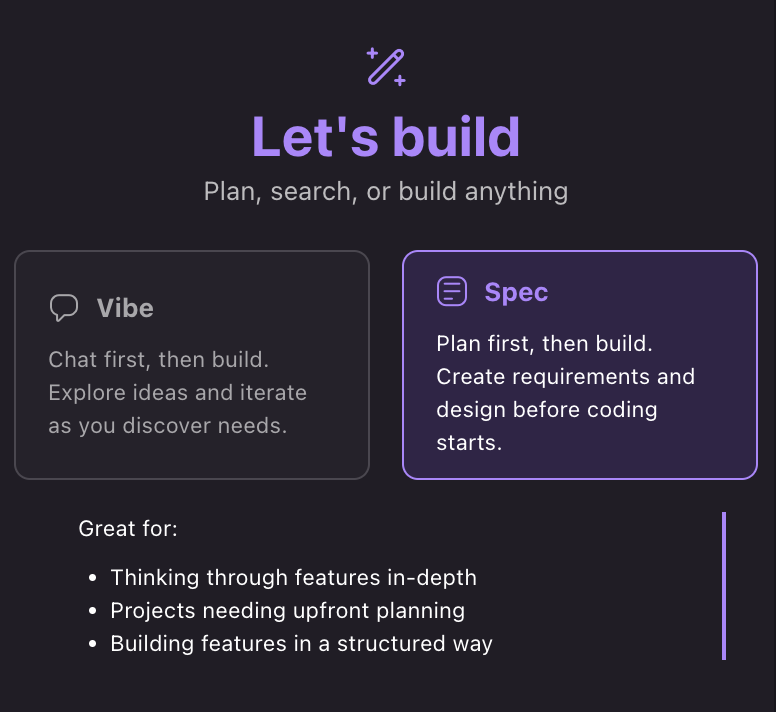Screen dimensions: 776x712
Task: Click "Create requirements and" description line
Action: 565,377
